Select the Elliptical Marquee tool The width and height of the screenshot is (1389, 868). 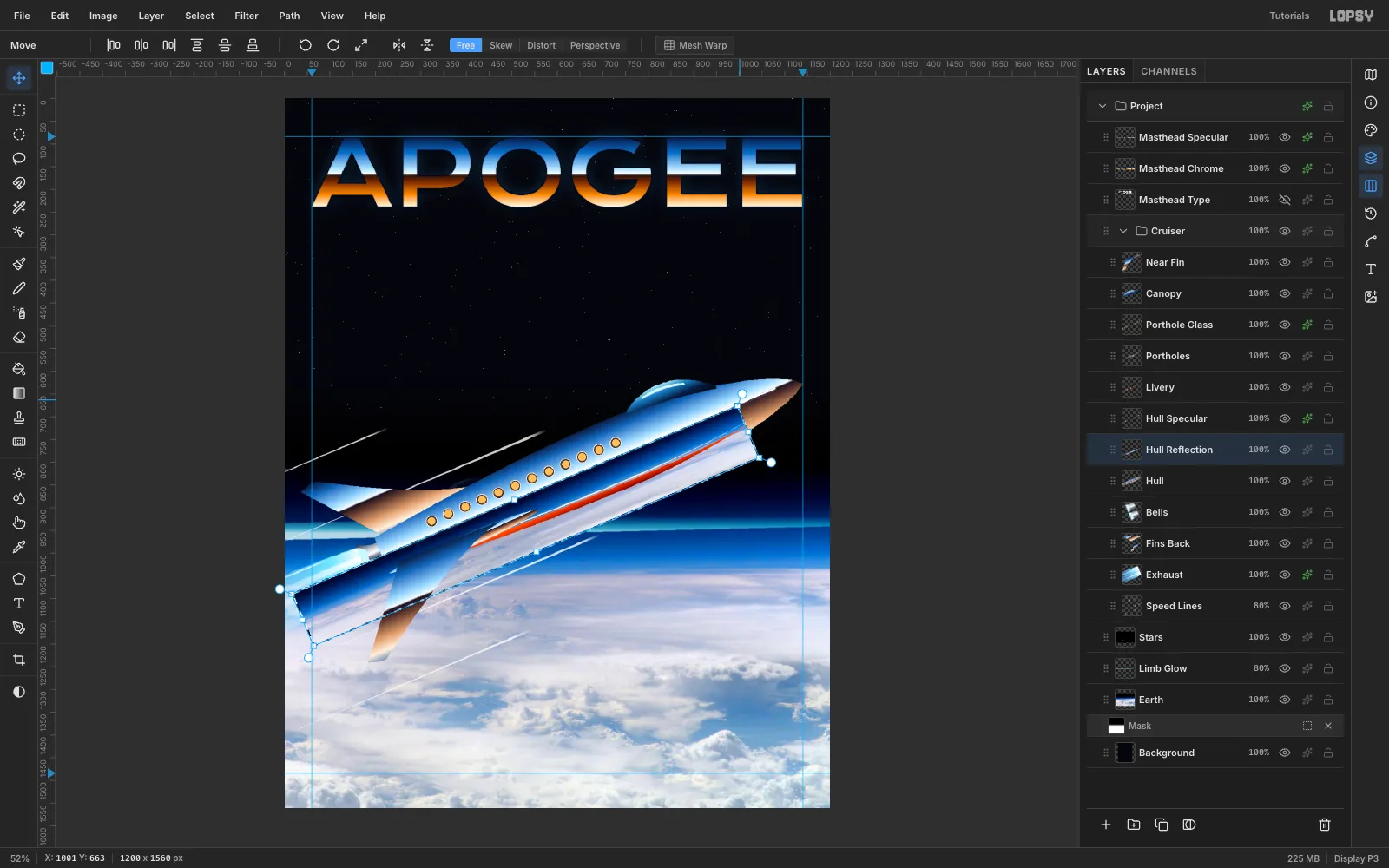pyautogui.click(x=19, y=135)
